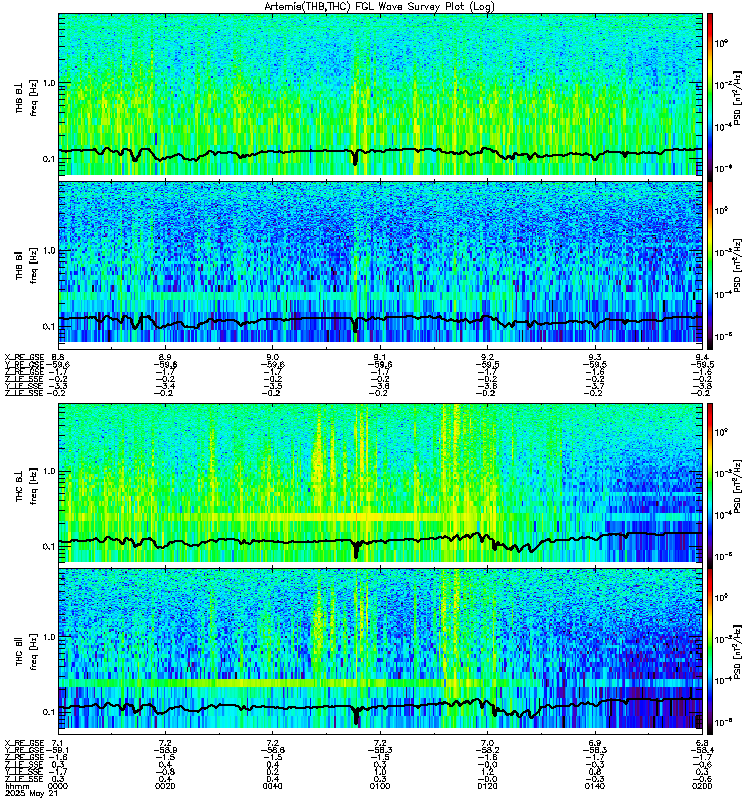This screenshot has width=750, height=800.
Task: Click the '1.0' frequency tick in THB B∥ panel
Action: [49, 251]
